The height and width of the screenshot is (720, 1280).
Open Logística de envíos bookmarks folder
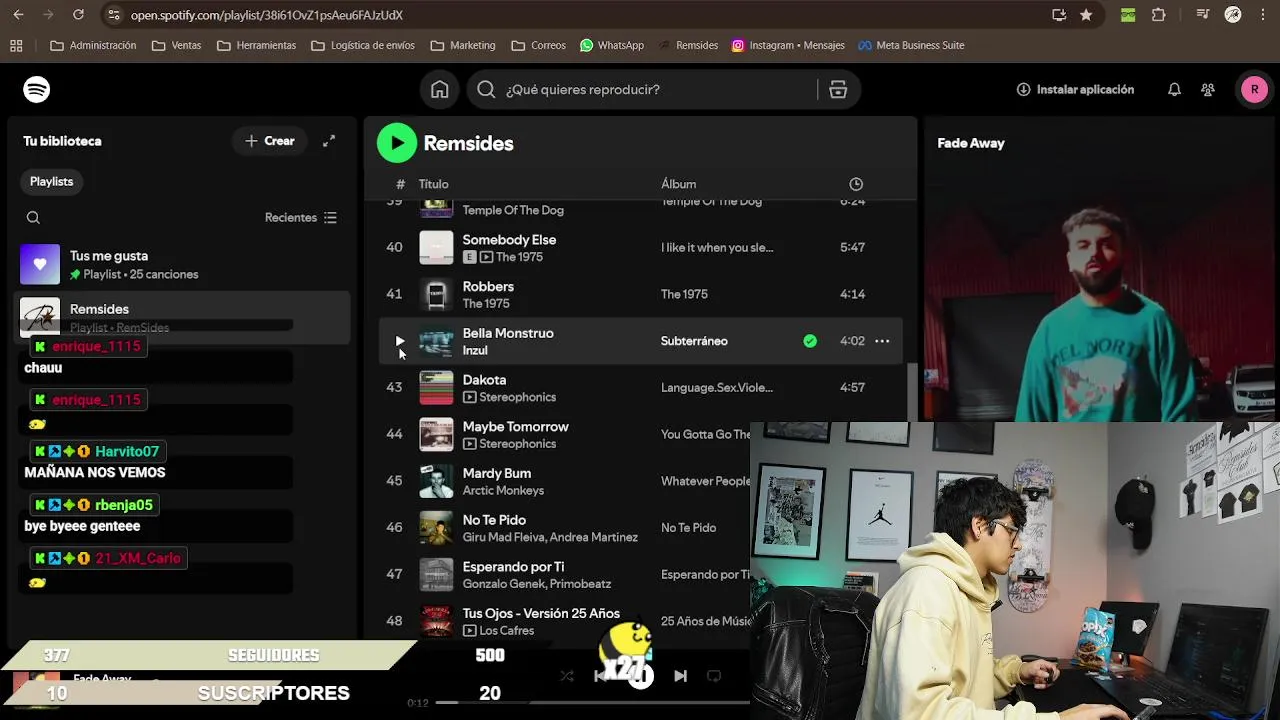(x=363, y=45)
